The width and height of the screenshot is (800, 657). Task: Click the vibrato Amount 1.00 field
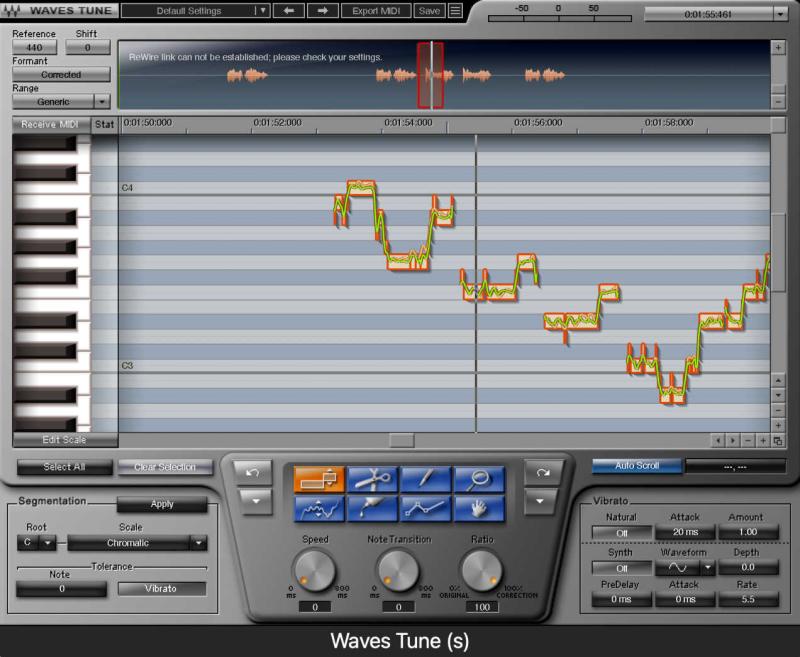(748, 532)
